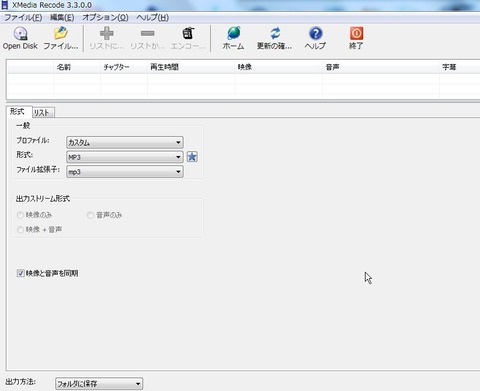Click the プロファイル label text

[33, 140]
